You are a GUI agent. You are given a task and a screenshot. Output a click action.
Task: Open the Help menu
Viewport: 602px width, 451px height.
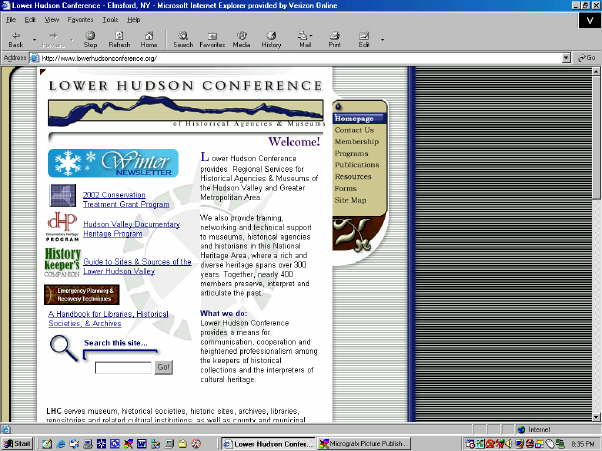[134, 20]
